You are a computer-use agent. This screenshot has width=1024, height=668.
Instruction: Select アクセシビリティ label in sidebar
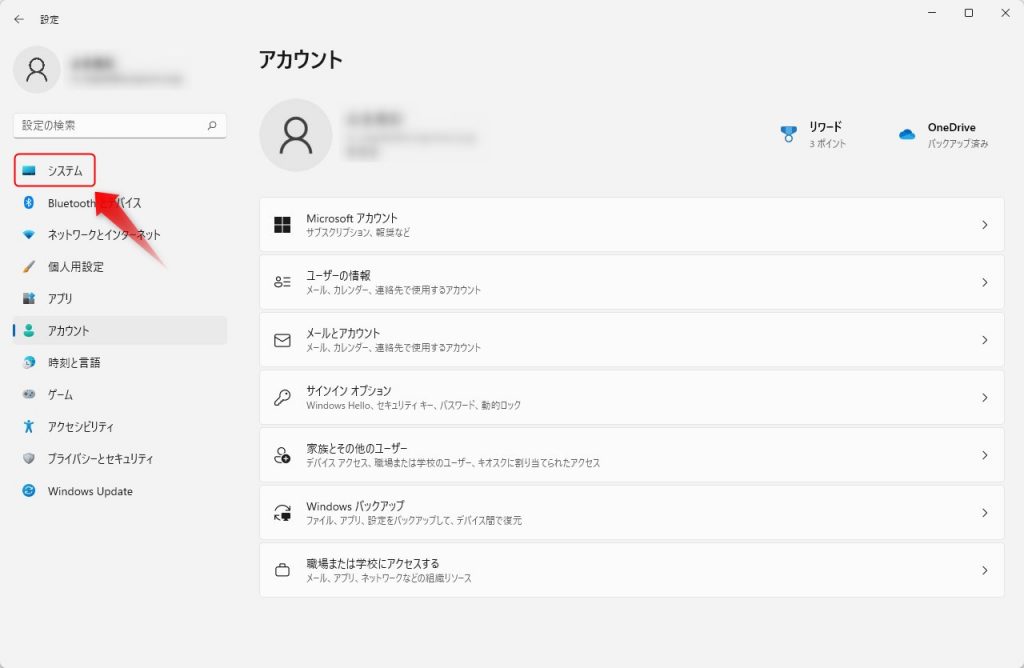[80, 426]
